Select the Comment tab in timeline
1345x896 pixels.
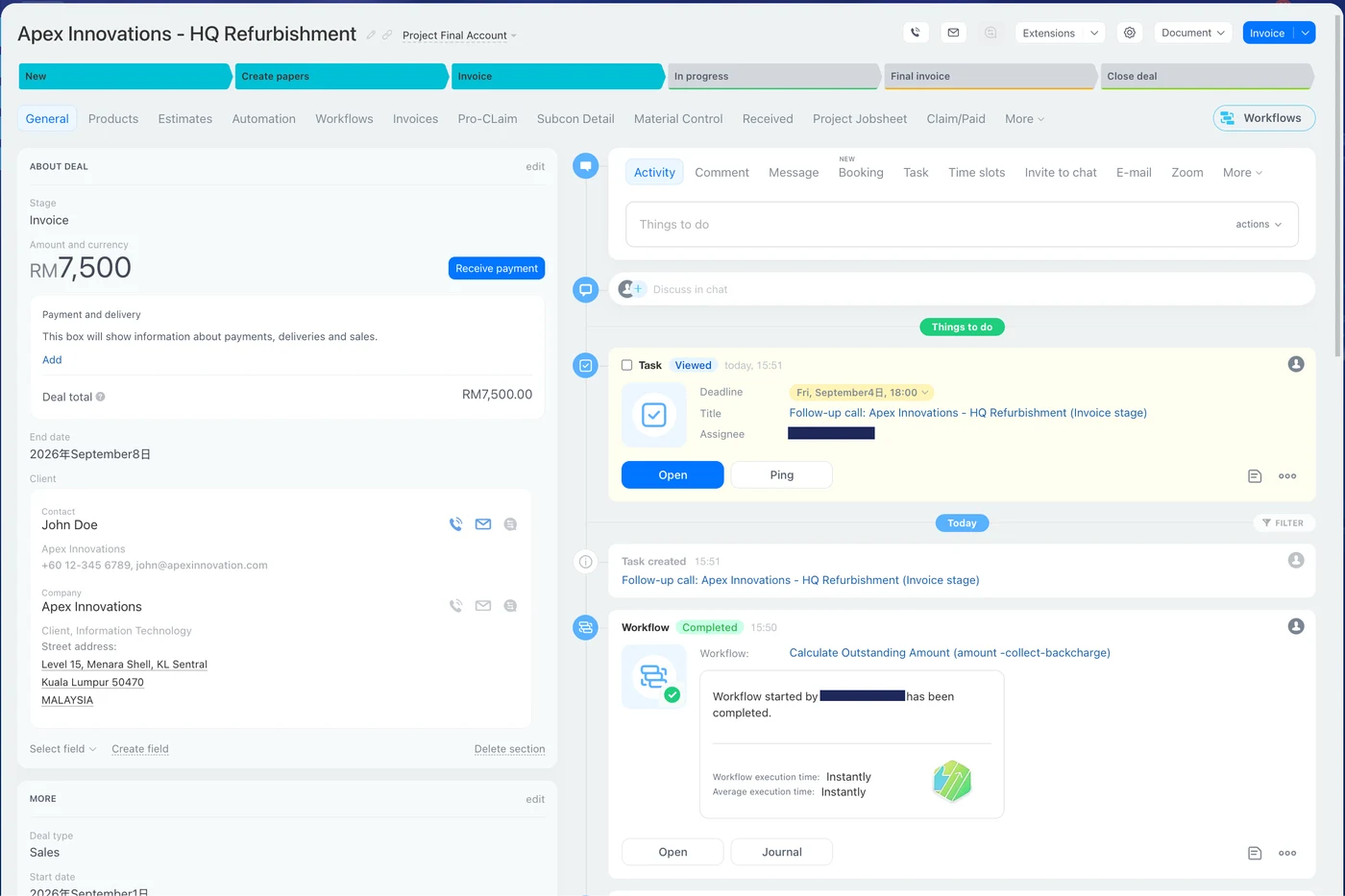click(x=721, y=173)
